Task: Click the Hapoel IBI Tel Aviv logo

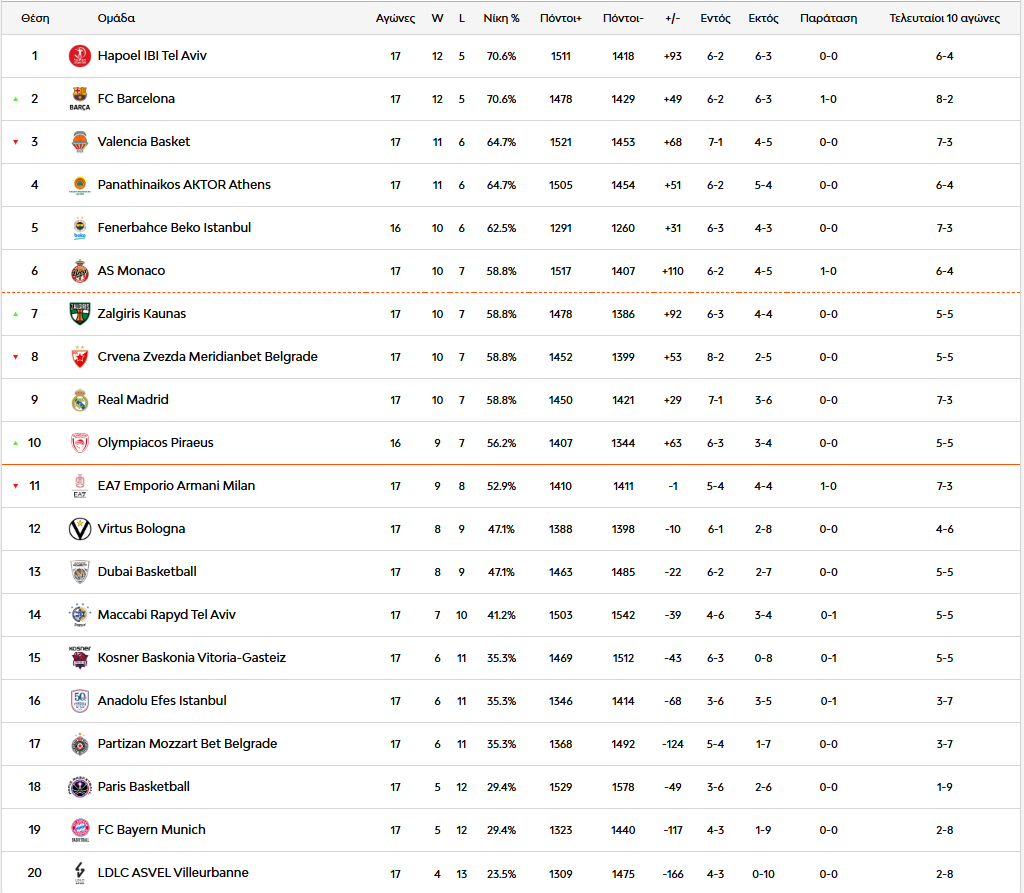Action: 80,56
